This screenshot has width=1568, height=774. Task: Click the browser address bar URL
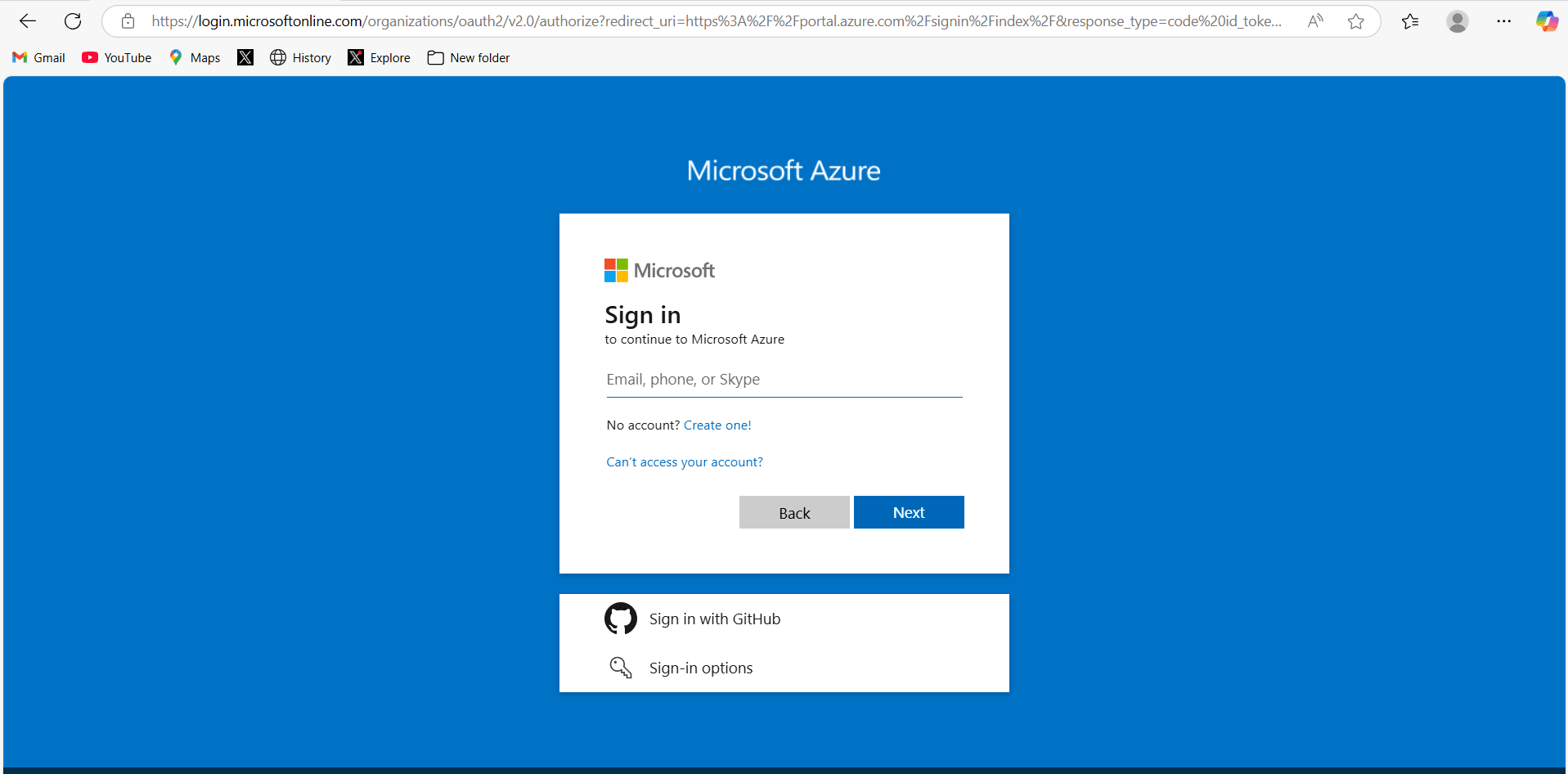tap(716, 21)
